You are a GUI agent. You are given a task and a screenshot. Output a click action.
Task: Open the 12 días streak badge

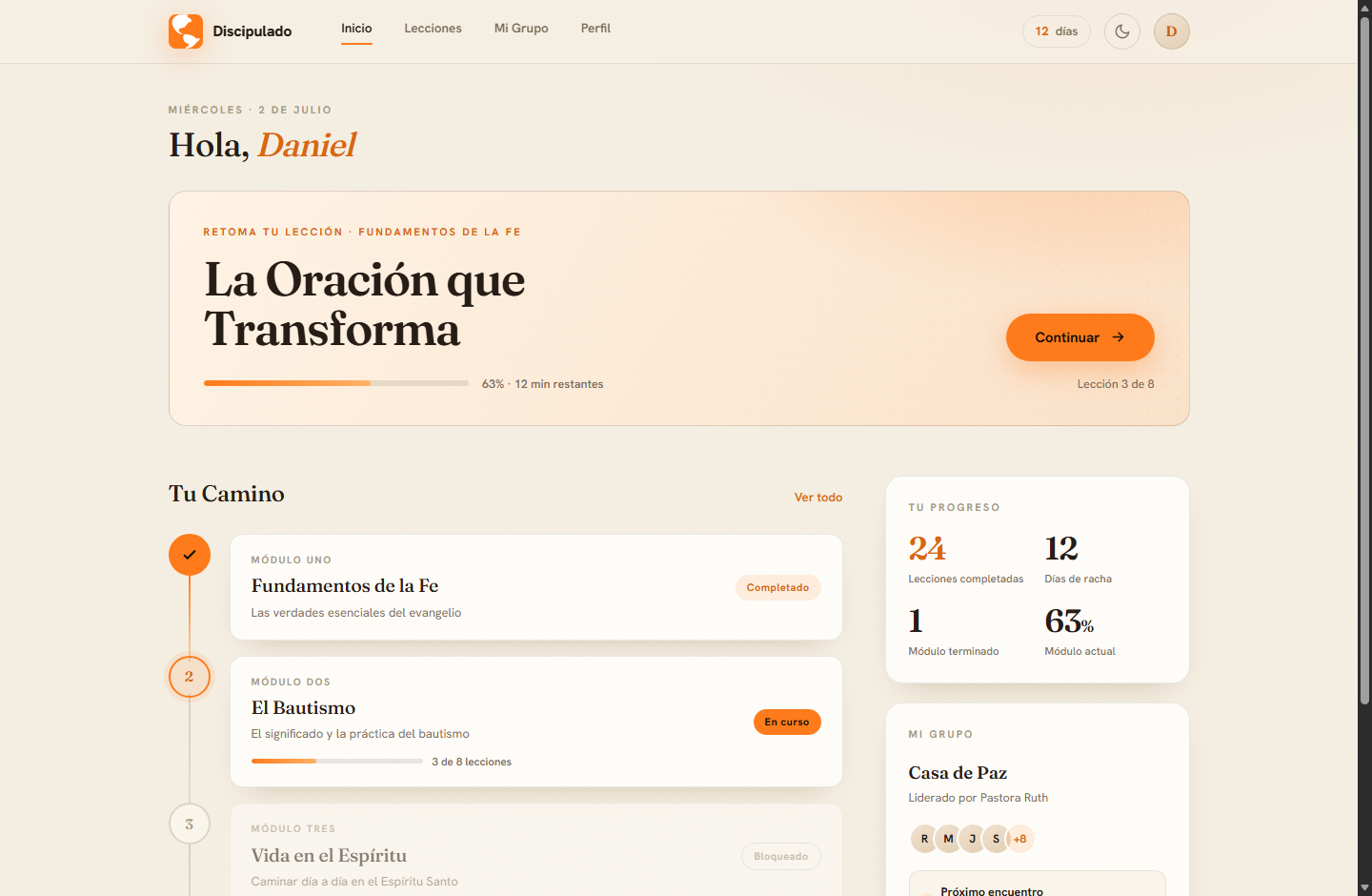[1057, 31]
